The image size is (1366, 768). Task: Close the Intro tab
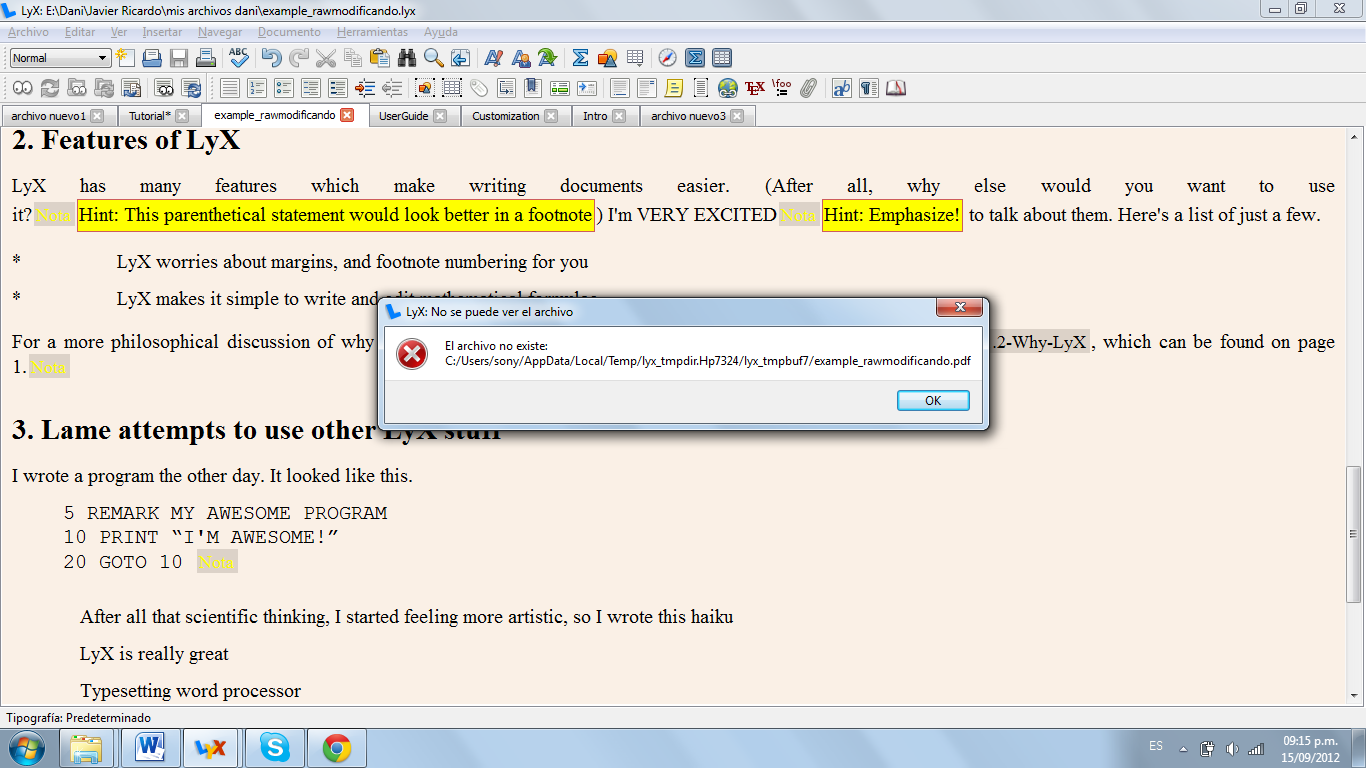click(x=619, y=116)
